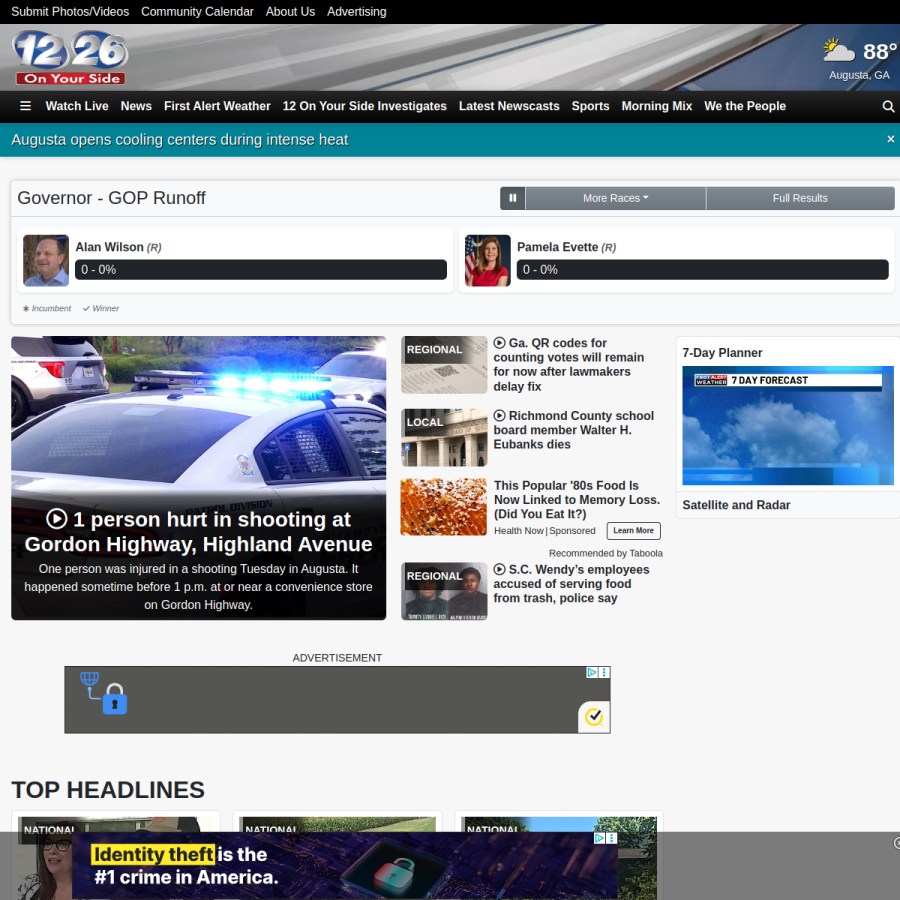This screenshot has width=900, height=900.
Task: Open the News menu item
Action: pyautogui.click(x=136, y=106)
